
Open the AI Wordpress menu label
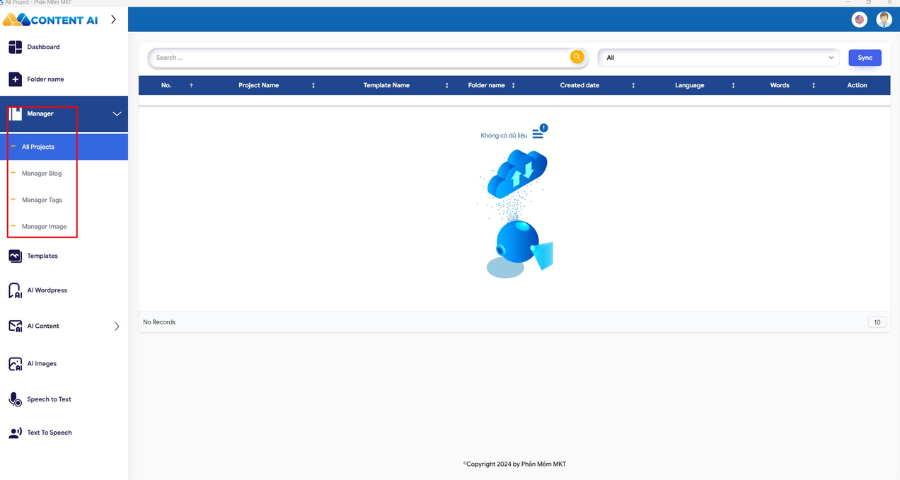pos(47,291)
